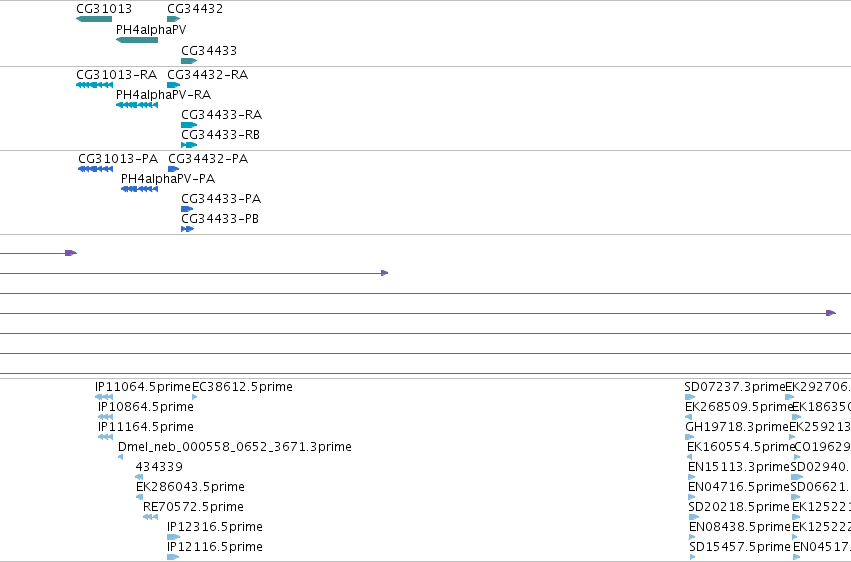Image resolution: width=851 pixels, height=562 pixels.
Task: Select the EN08438.5prime EST arrow
Action: click(x=692, y=537)
